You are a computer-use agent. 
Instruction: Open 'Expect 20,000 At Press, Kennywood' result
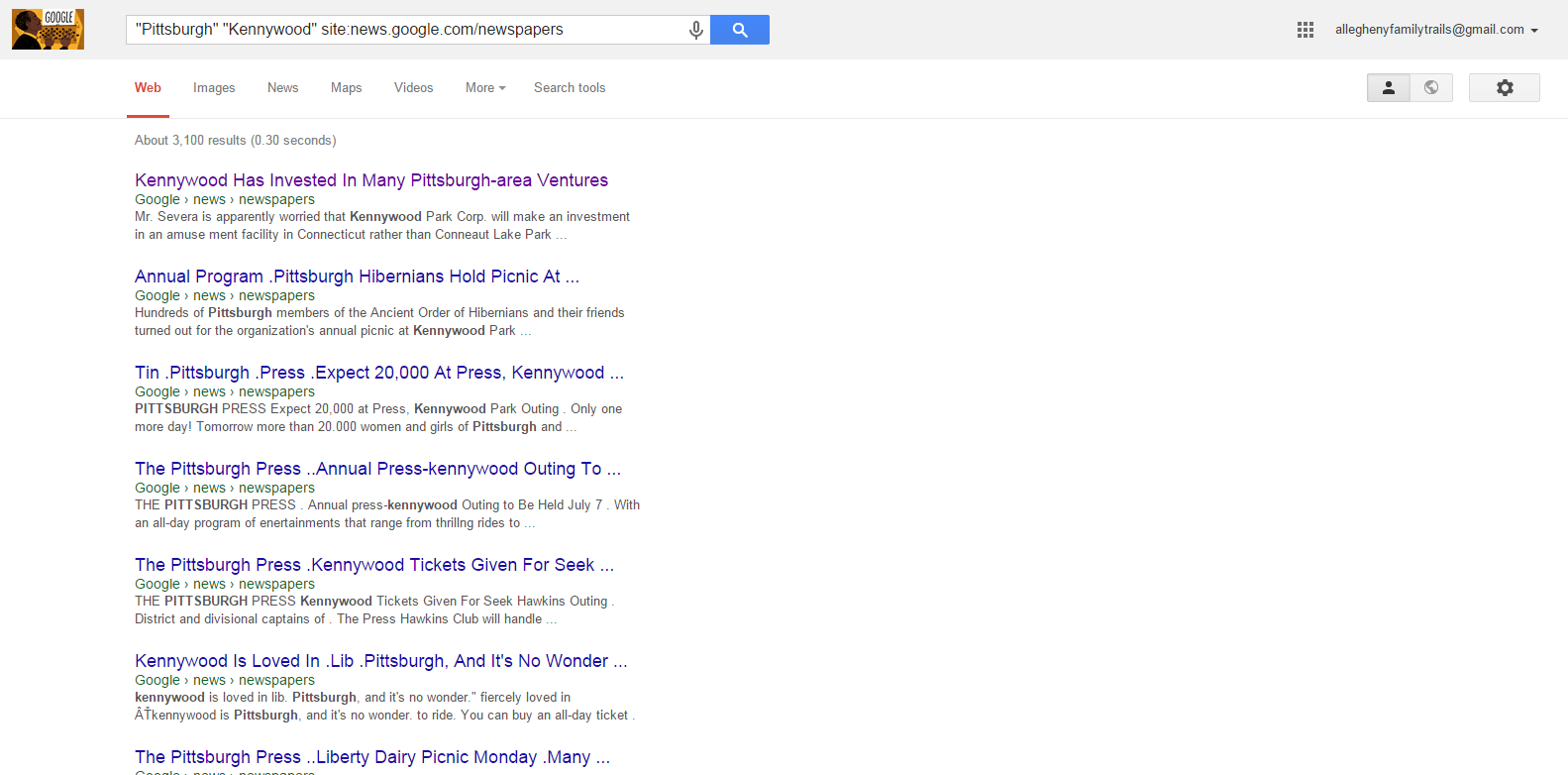[x=379, y=373]
